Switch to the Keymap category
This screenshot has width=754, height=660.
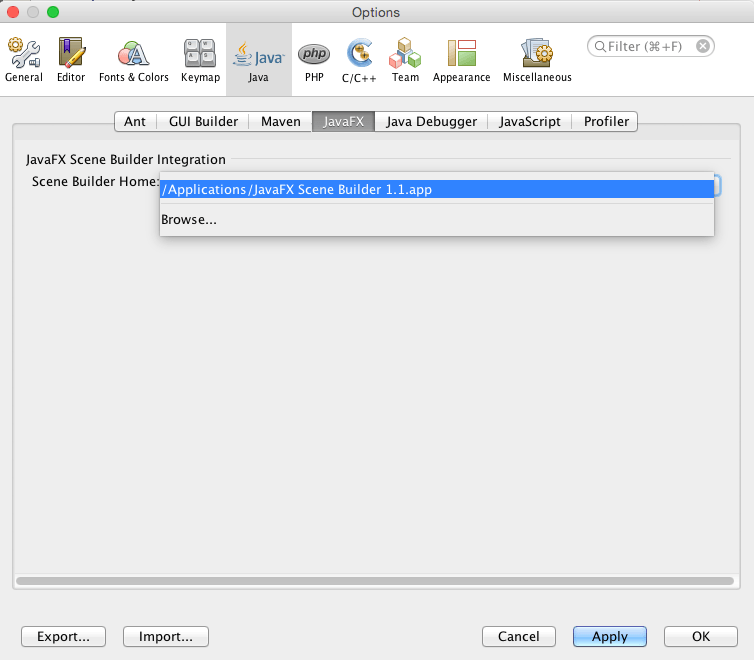(200, 60)
